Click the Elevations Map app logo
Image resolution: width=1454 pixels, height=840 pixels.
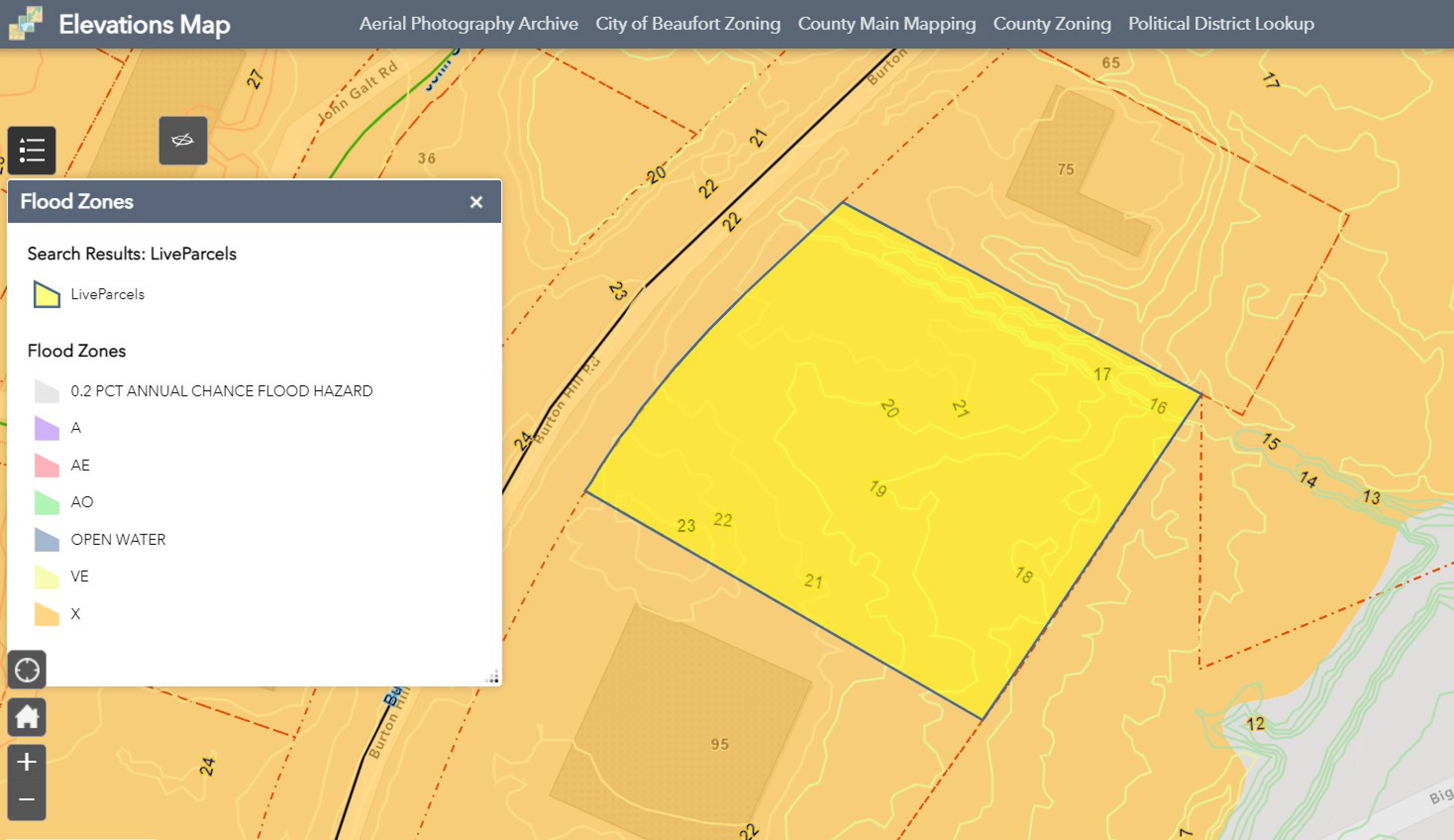(x=26, y=24)
